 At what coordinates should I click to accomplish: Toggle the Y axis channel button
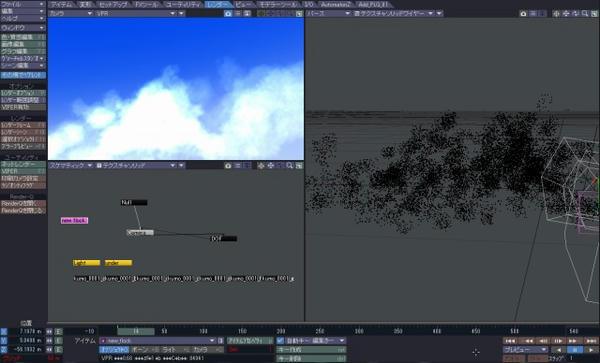(4, 340)
